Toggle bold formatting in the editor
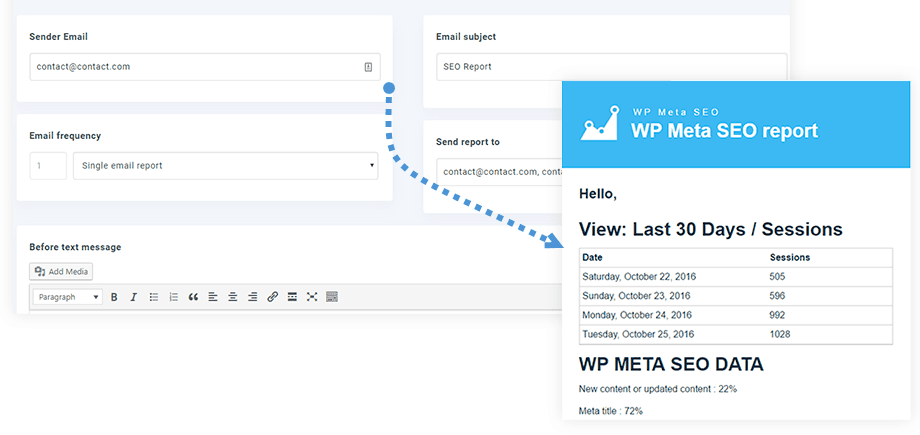This screenshot has width=920, height=435. pos(114,297)
